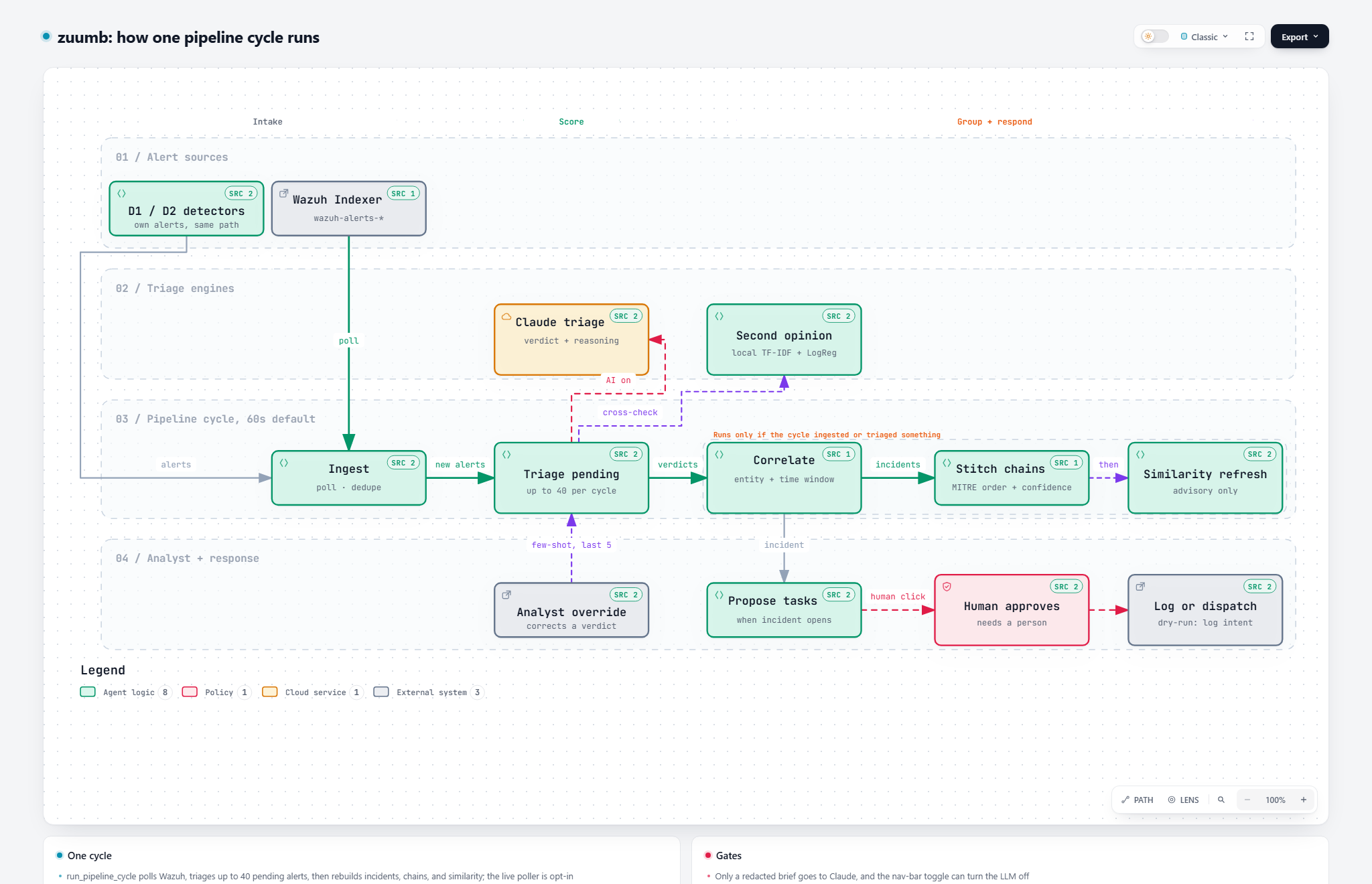Click the LENS tool button
1372x884 pixels.
click(x=1184, y=800)
